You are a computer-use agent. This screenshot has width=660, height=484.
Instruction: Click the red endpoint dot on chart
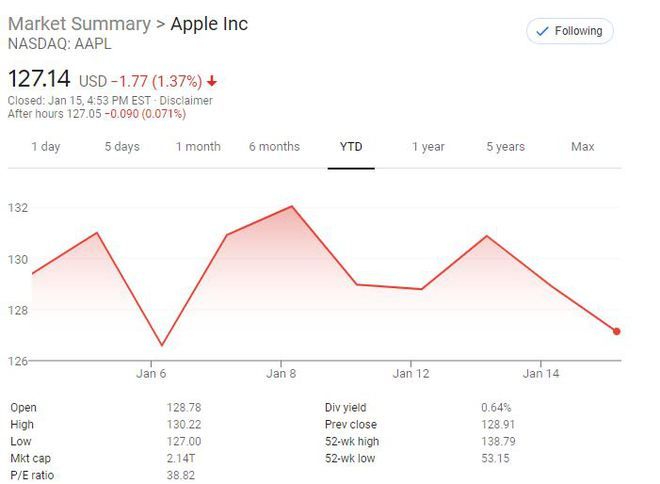617,331
